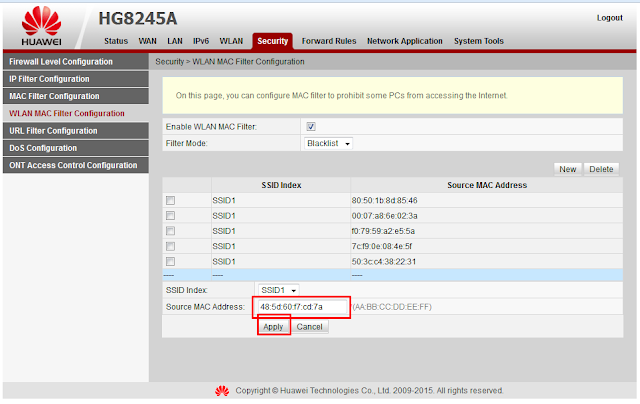Image resolution: width=640 pixels, height=404 pixels.
Task: Open URL Filter Configuration page
Action: [x=76, y=131]
